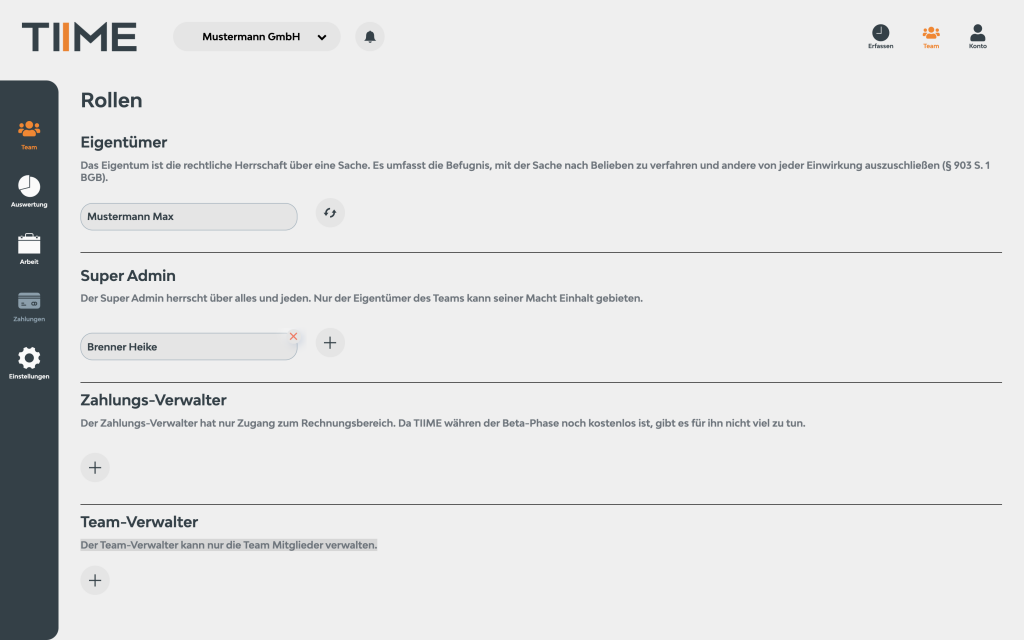
Task: Open Arbeit briefcase in the sidebar
Action: pos(29,249)
